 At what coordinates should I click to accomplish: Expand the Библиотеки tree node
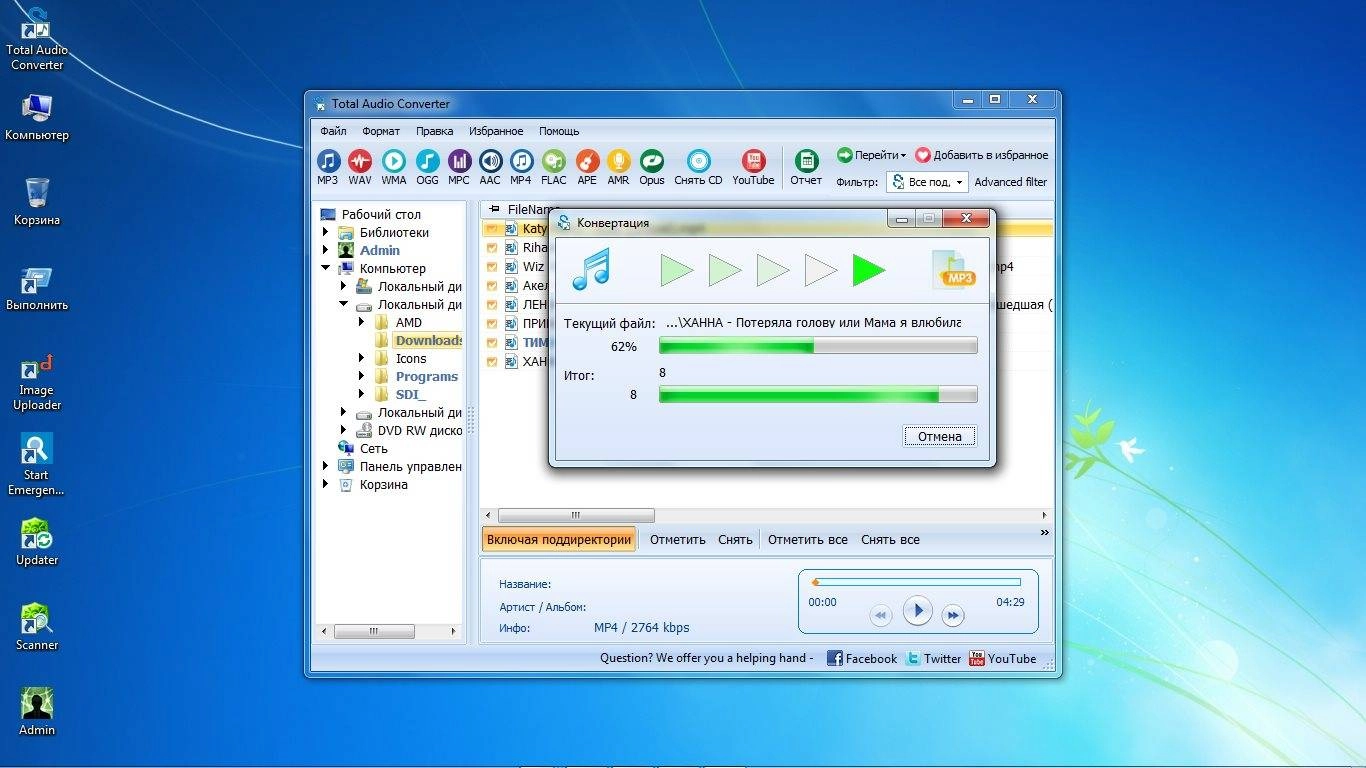(x=325, y=232)
